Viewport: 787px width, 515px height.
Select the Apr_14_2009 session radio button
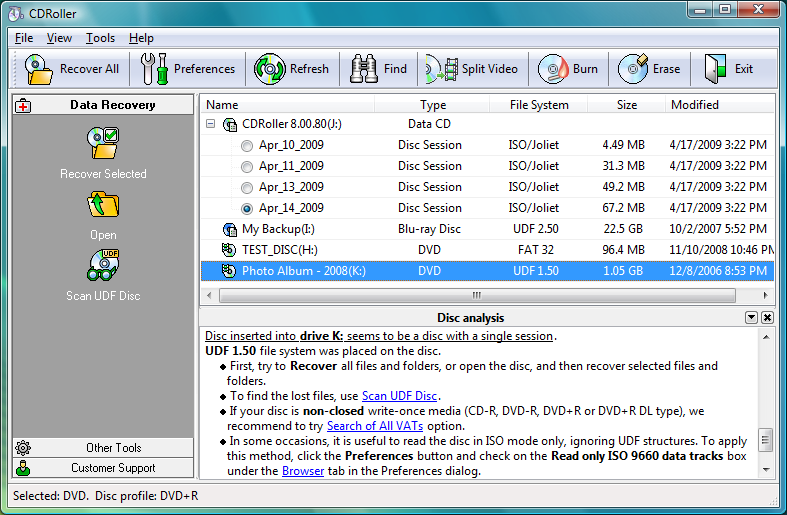pos(246,208)
